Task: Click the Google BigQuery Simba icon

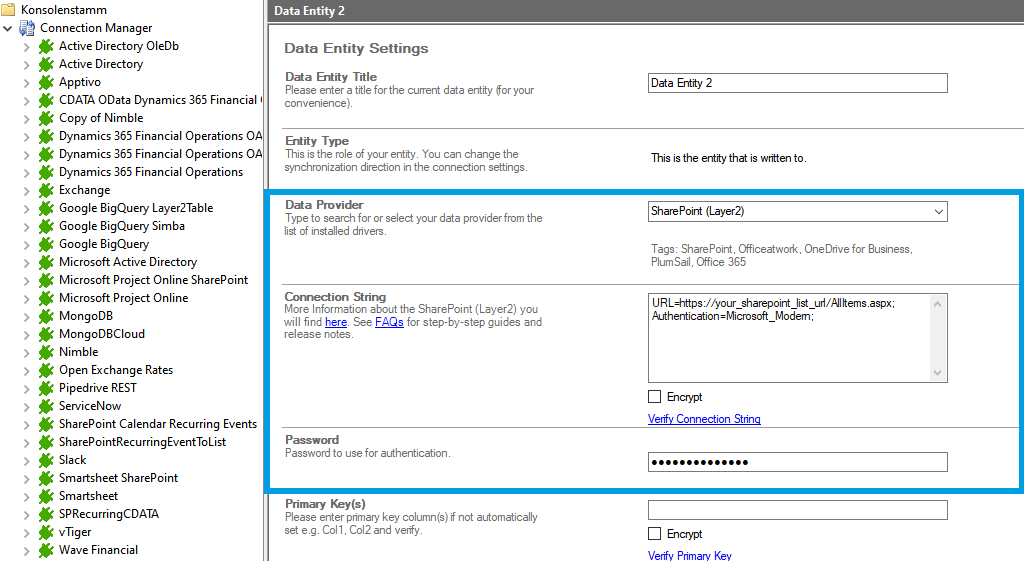Action: [x=46, y=226]
